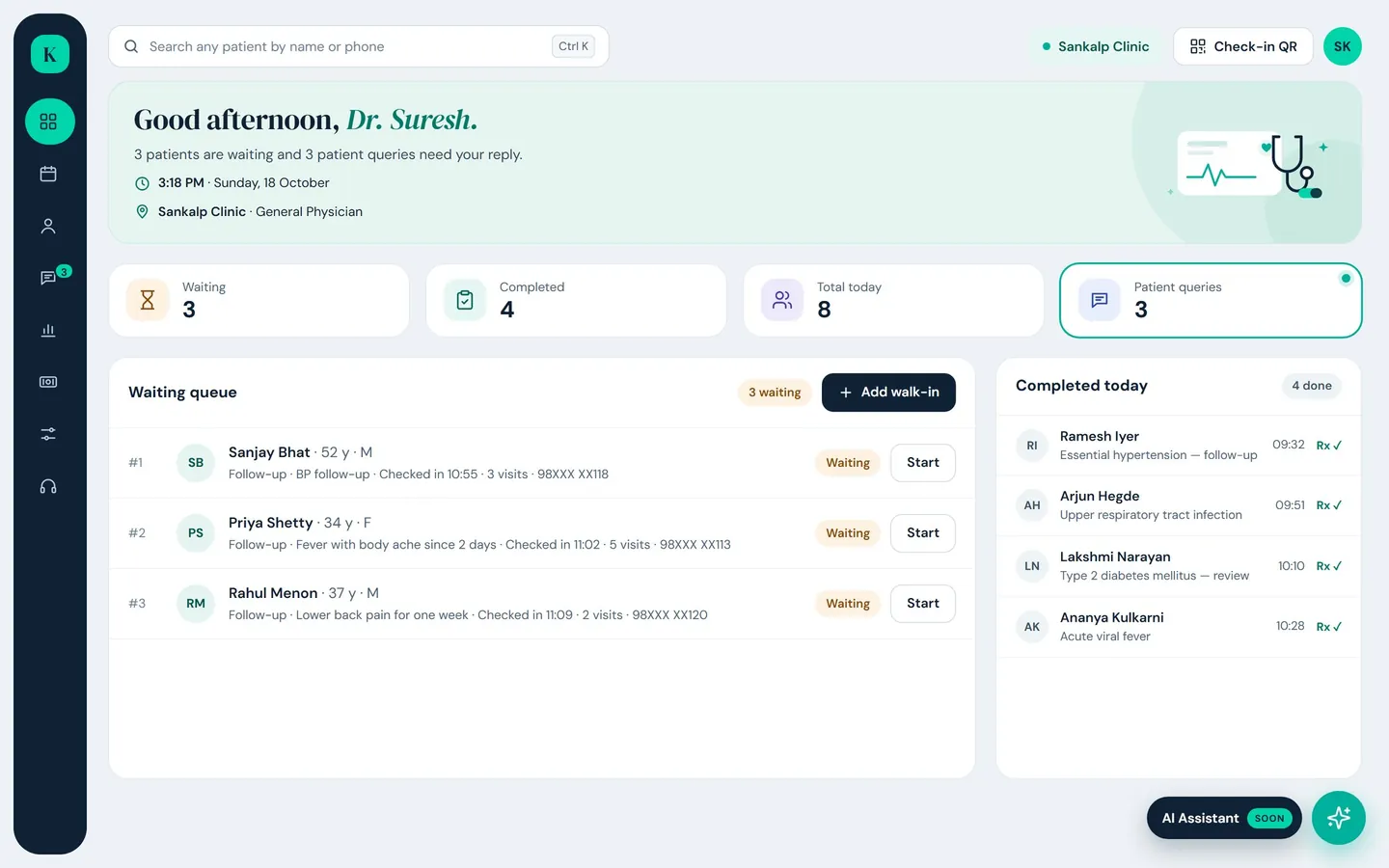Click the sparkle AI floating button
The width and height of the screenshot is (1389, 868).
[1339, 818]
